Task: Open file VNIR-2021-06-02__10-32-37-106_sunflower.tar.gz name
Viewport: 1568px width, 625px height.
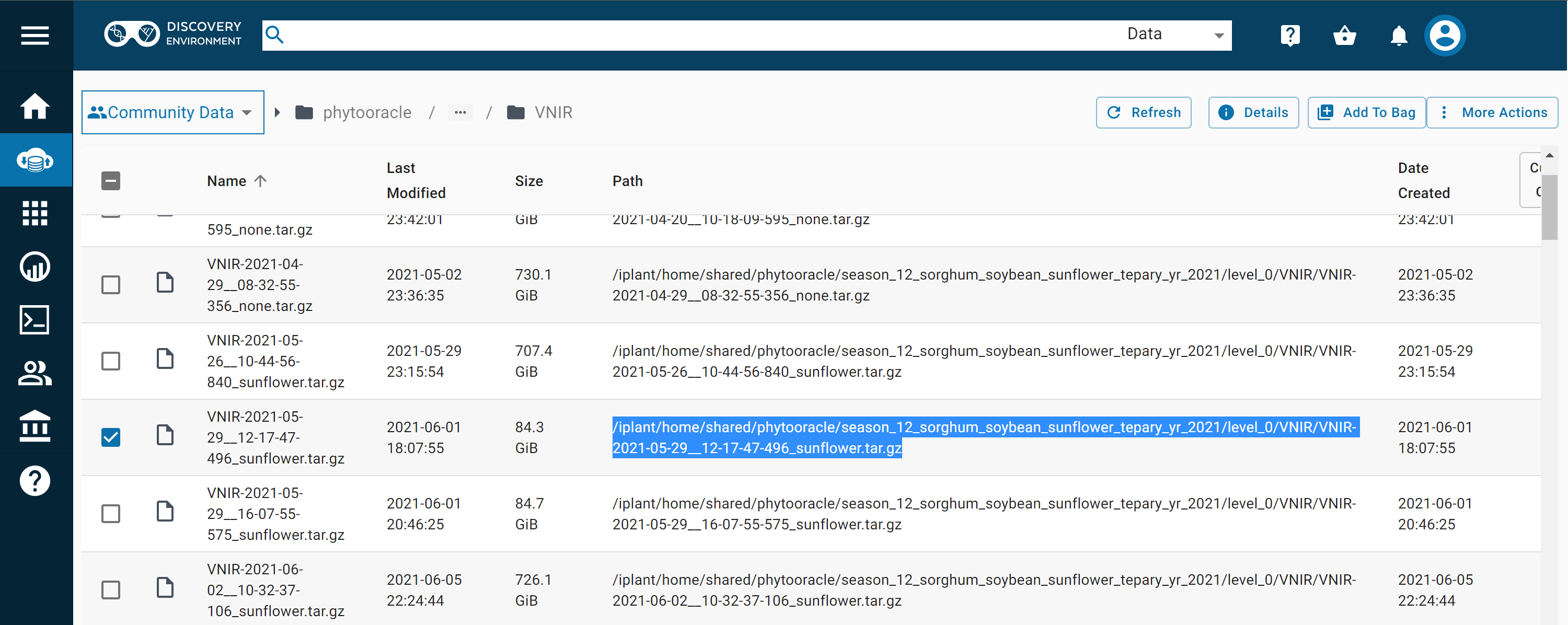Action: coord(276,589)
